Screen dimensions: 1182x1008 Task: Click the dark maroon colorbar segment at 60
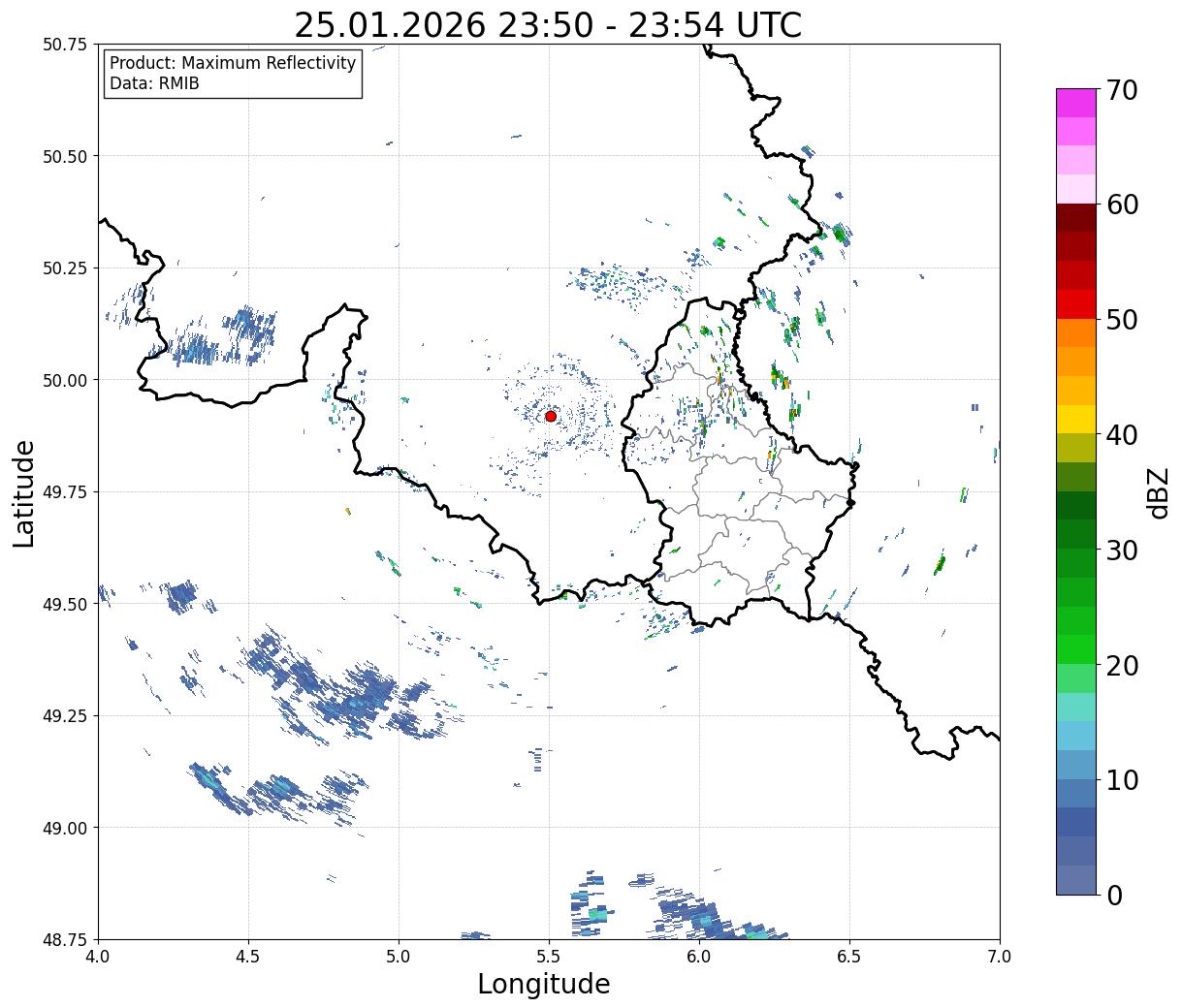[1076, 218]
